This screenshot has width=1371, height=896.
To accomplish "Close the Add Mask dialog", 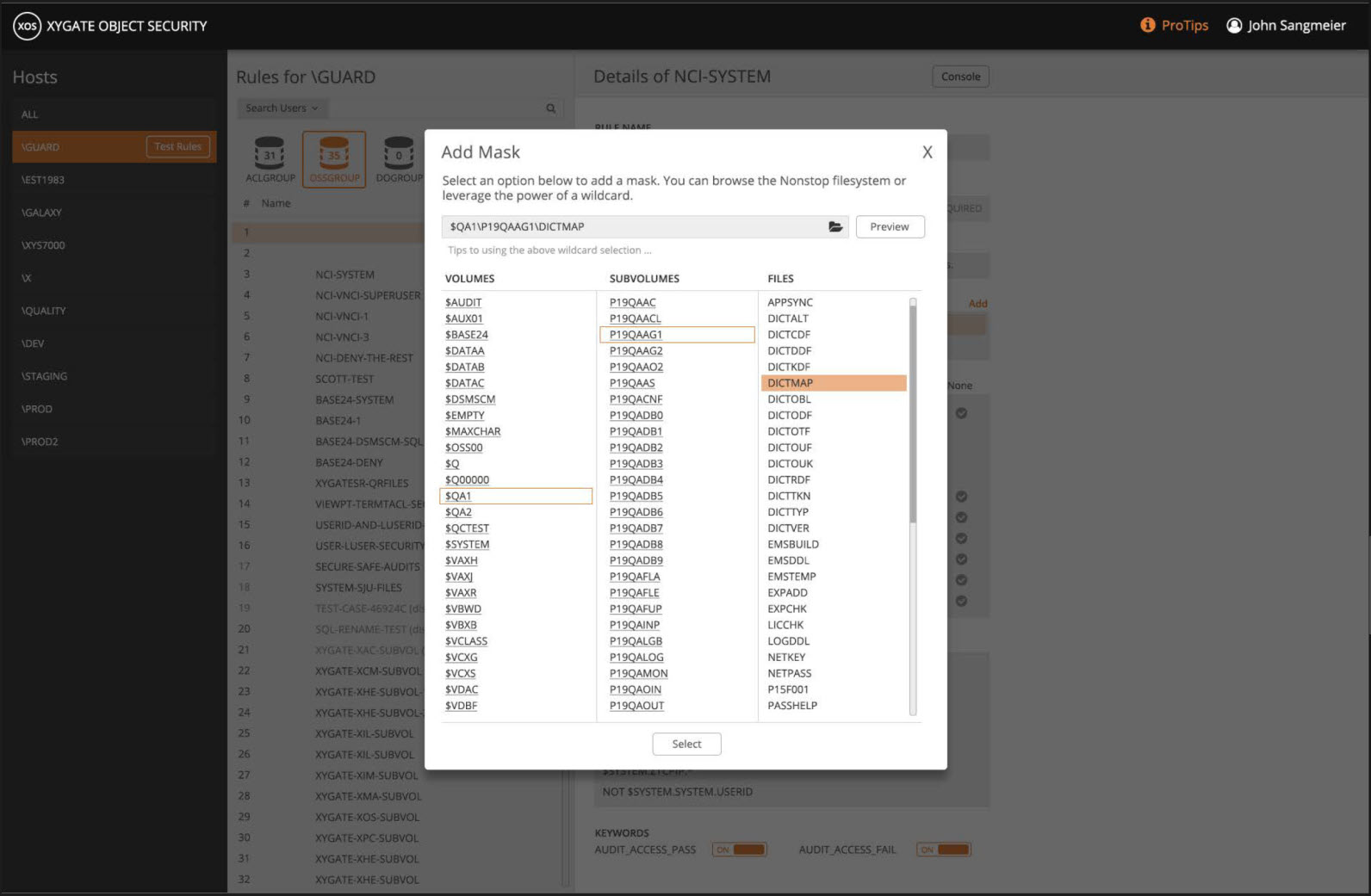I will pos(927,152).
